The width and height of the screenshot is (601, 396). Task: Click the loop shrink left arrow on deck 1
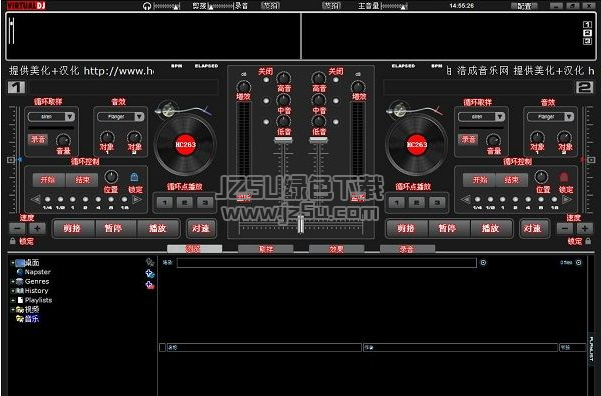tap(36, 199)
